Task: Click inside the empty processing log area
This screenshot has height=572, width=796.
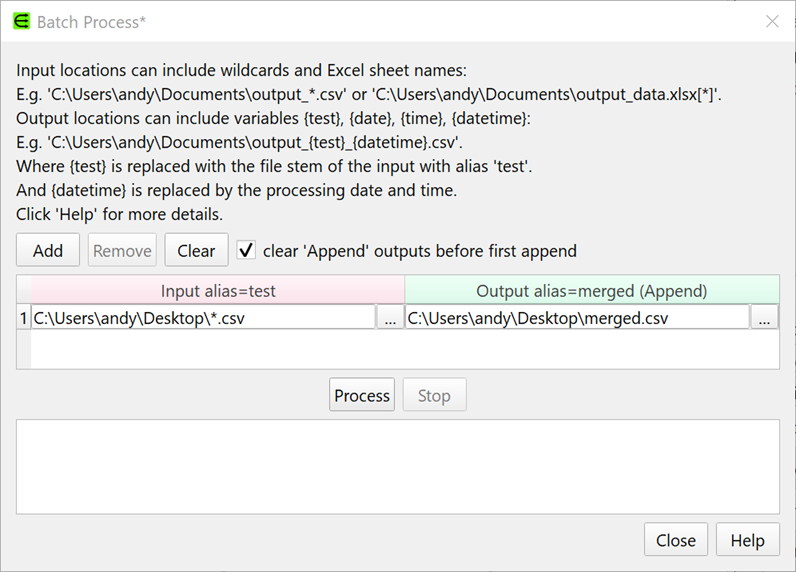Action: 397,465
